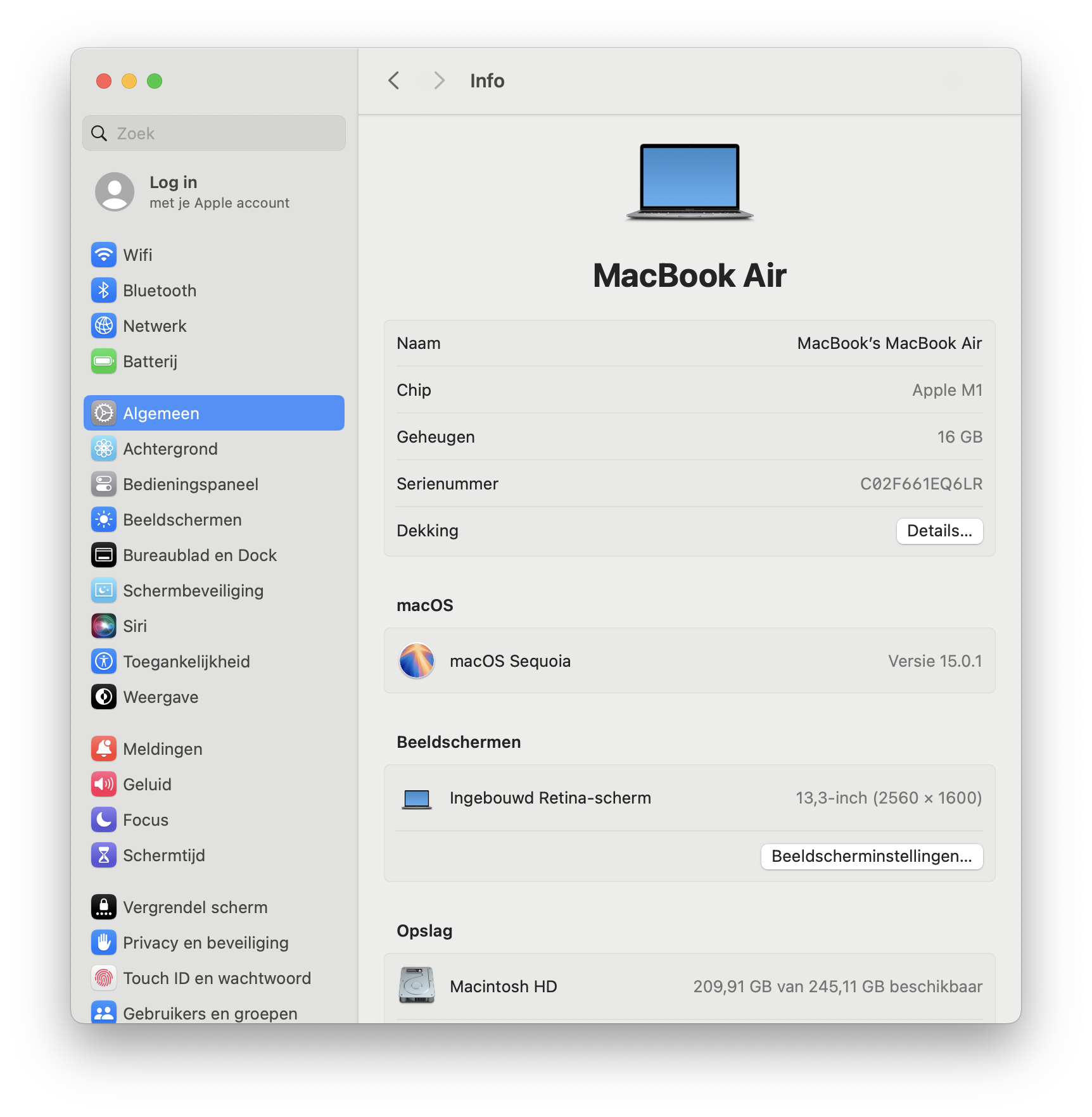Image resolution: width=1092 pixels, height=1117 pixels.
Task: Select the Netwerk globe icon
Action: [x=104, y=326]
